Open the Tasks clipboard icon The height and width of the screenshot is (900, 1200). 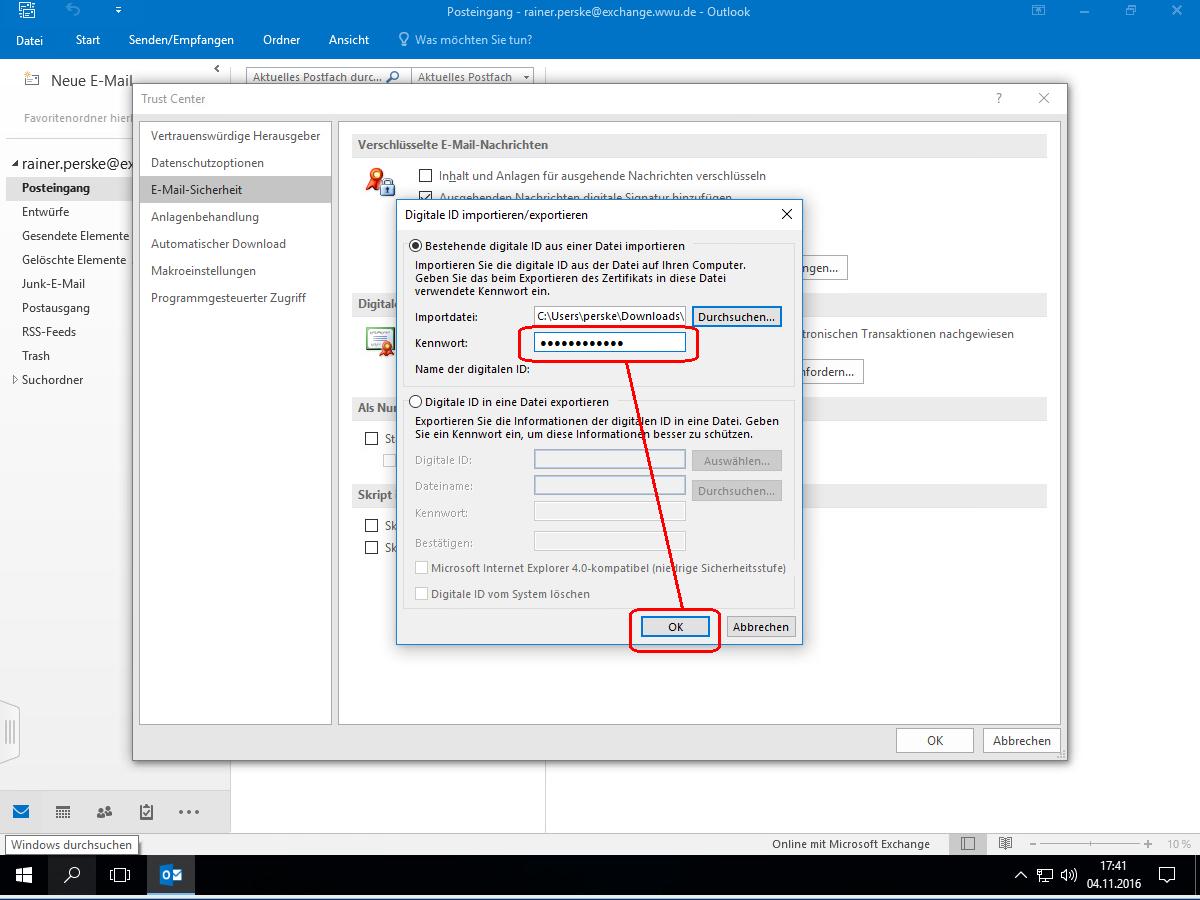[x=146, y=812]
